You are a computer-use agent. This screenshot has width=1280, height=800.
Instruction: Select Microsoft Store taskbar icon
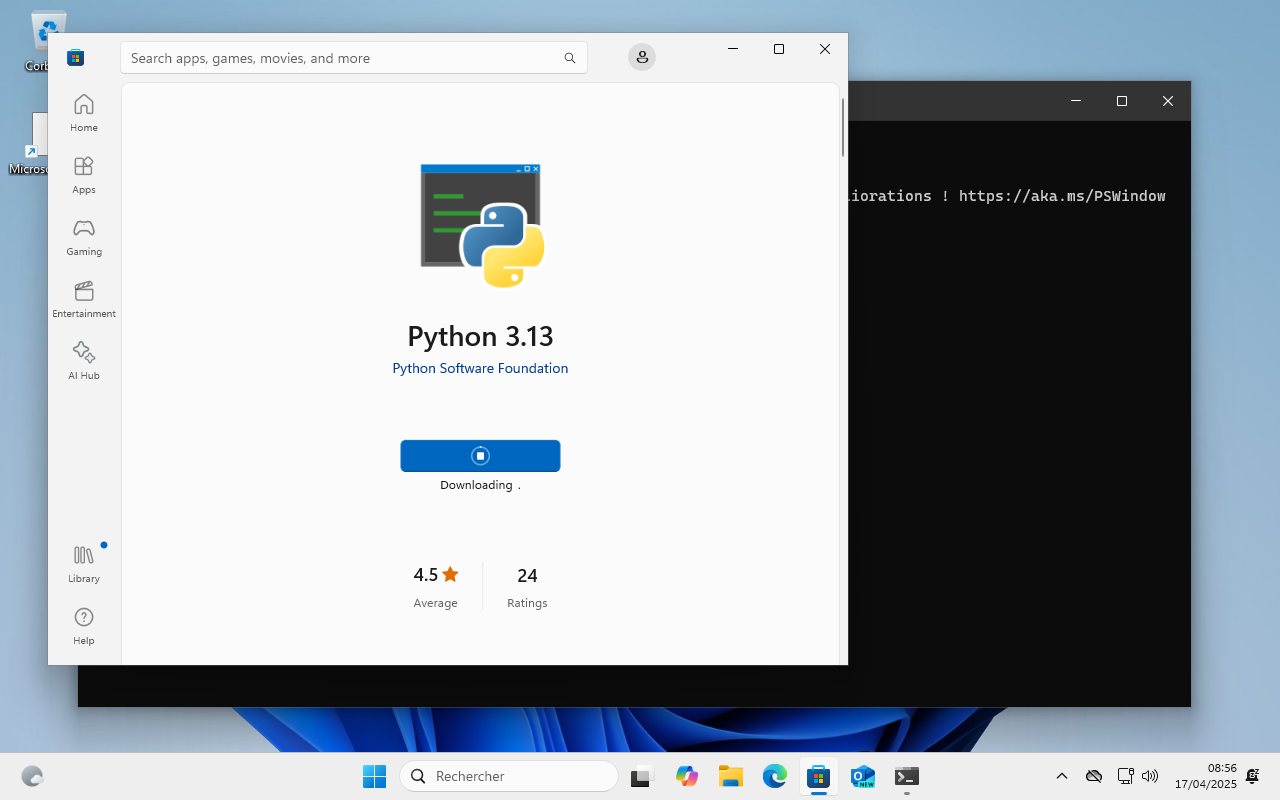tap(819, 776)
